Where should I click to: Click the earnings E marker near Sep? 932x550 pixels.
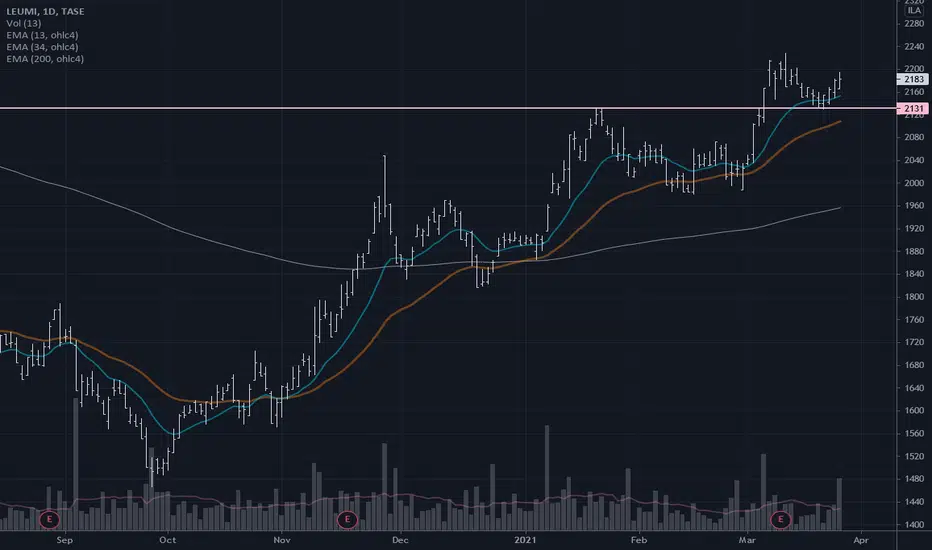click(49, 520)
